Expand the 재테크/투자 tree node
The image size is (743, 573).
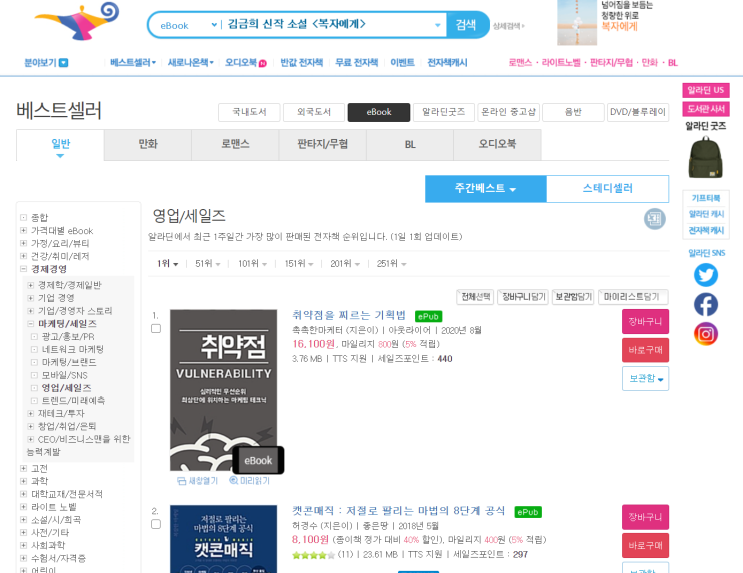tap(30, 413)
